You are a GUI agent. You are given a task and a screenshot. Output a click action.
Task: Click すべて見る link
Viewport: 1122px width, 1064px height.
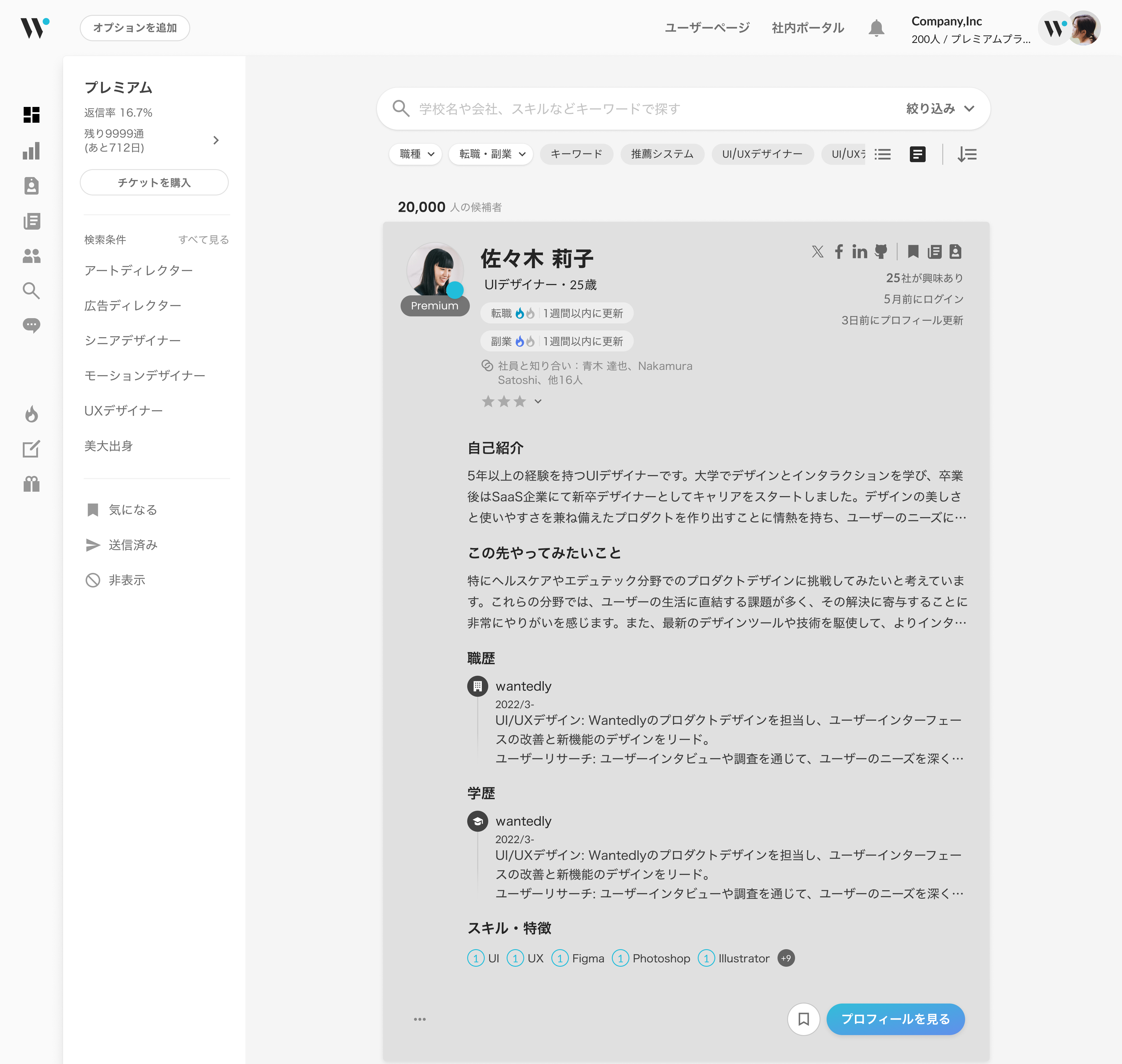click(204, 239)
